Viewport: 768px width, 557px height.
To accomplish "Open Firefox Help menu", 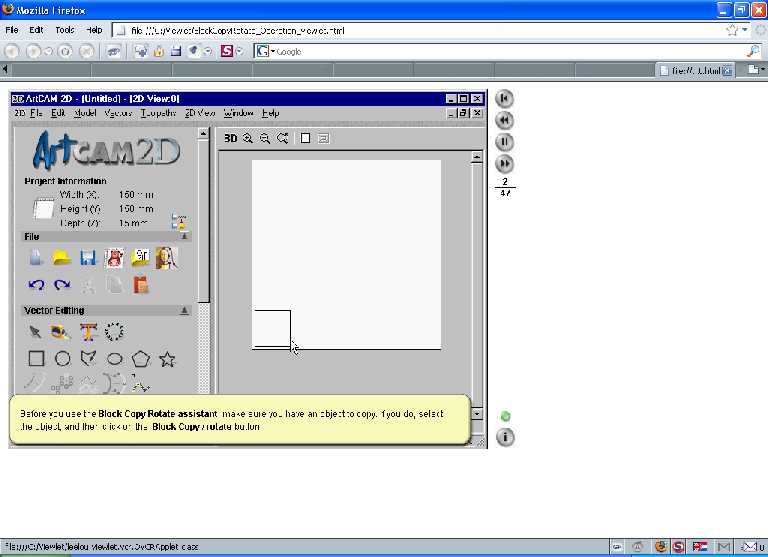I will click(94, 30).
